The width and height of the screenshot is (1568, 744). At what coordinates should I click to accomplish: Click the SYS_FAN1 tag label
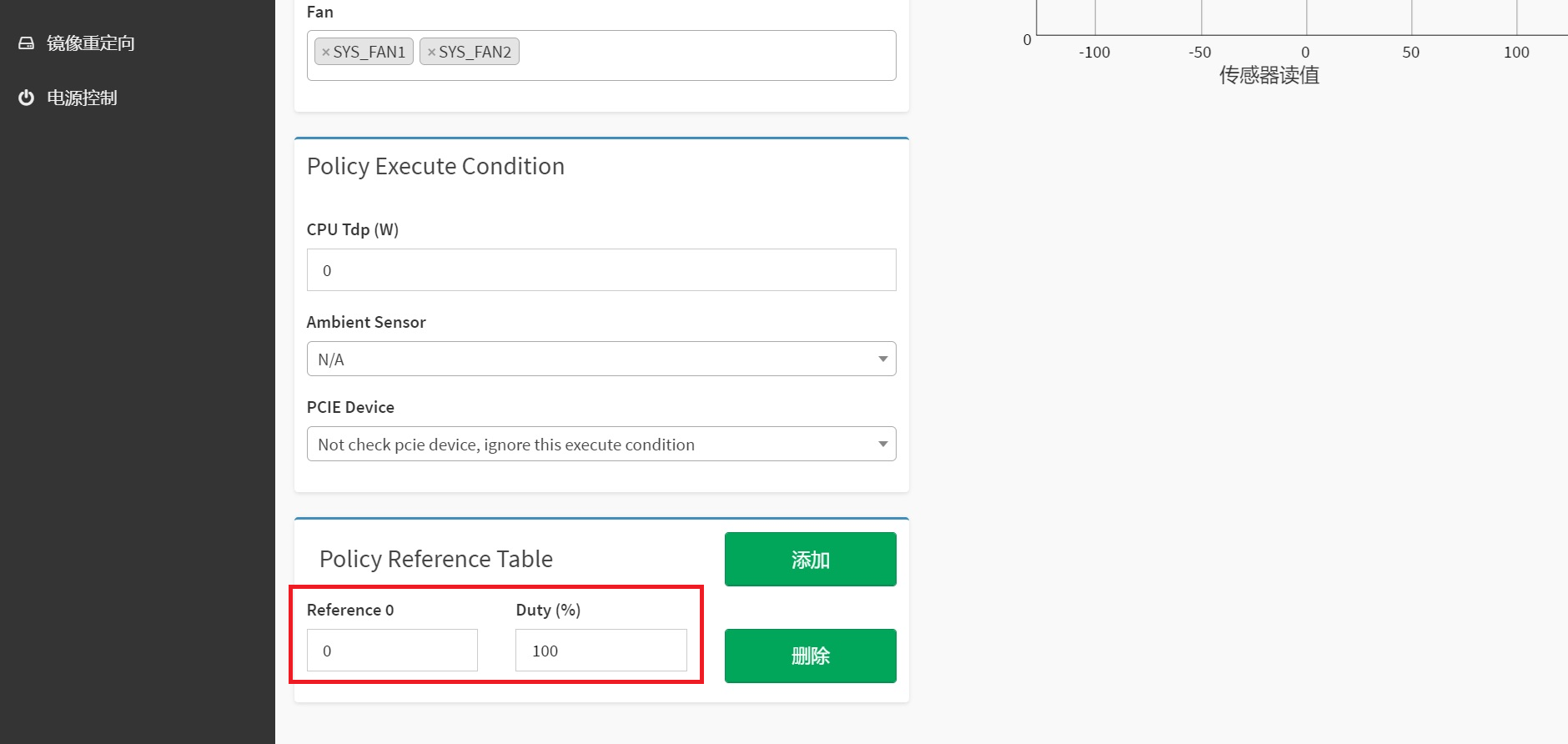click(369, 53)
